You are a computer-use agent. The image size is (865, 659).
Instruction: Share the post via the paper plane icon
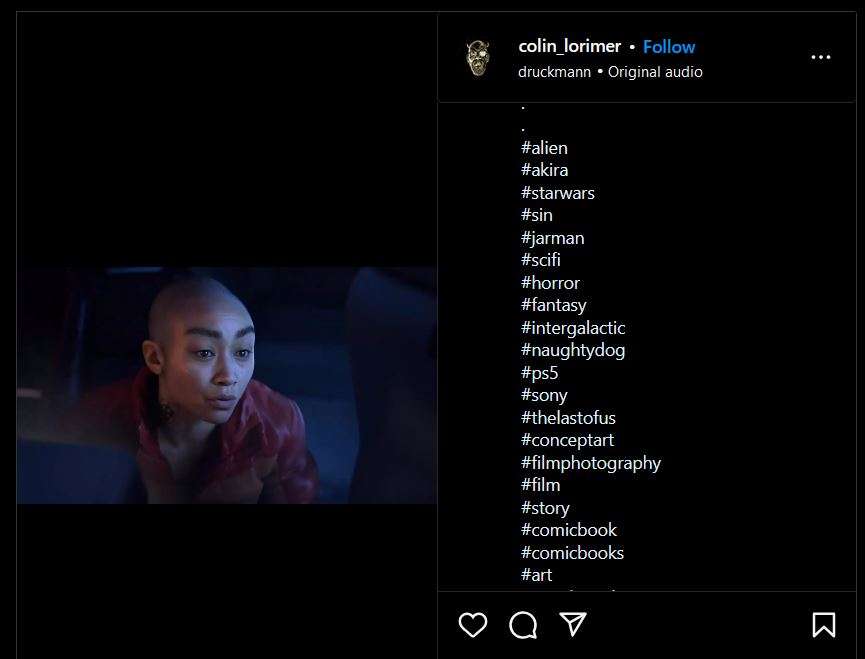pyautogui.click(x=573, y=624)
